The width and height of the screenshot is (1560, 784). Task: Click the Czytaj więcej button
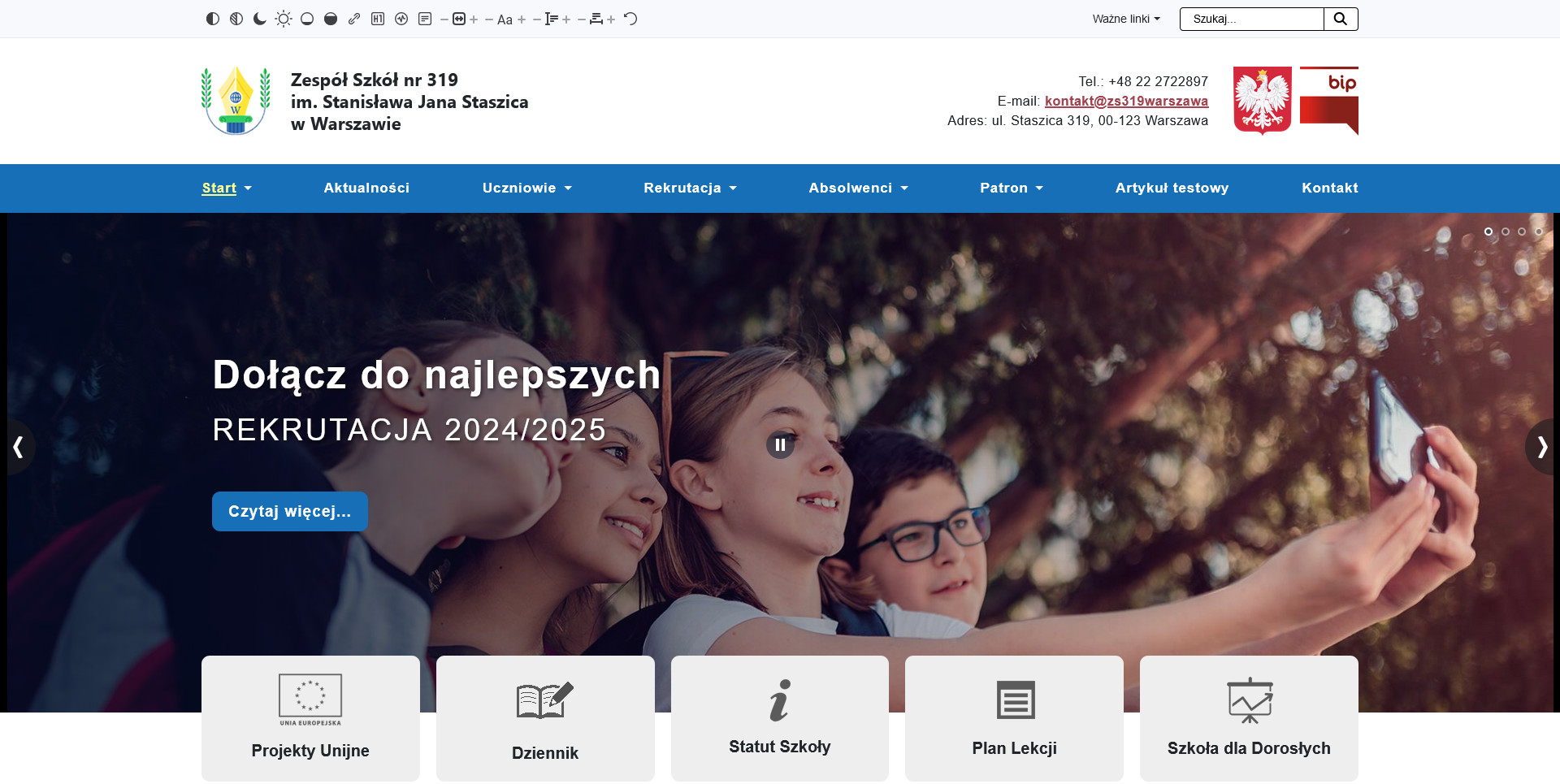(289, 511)
